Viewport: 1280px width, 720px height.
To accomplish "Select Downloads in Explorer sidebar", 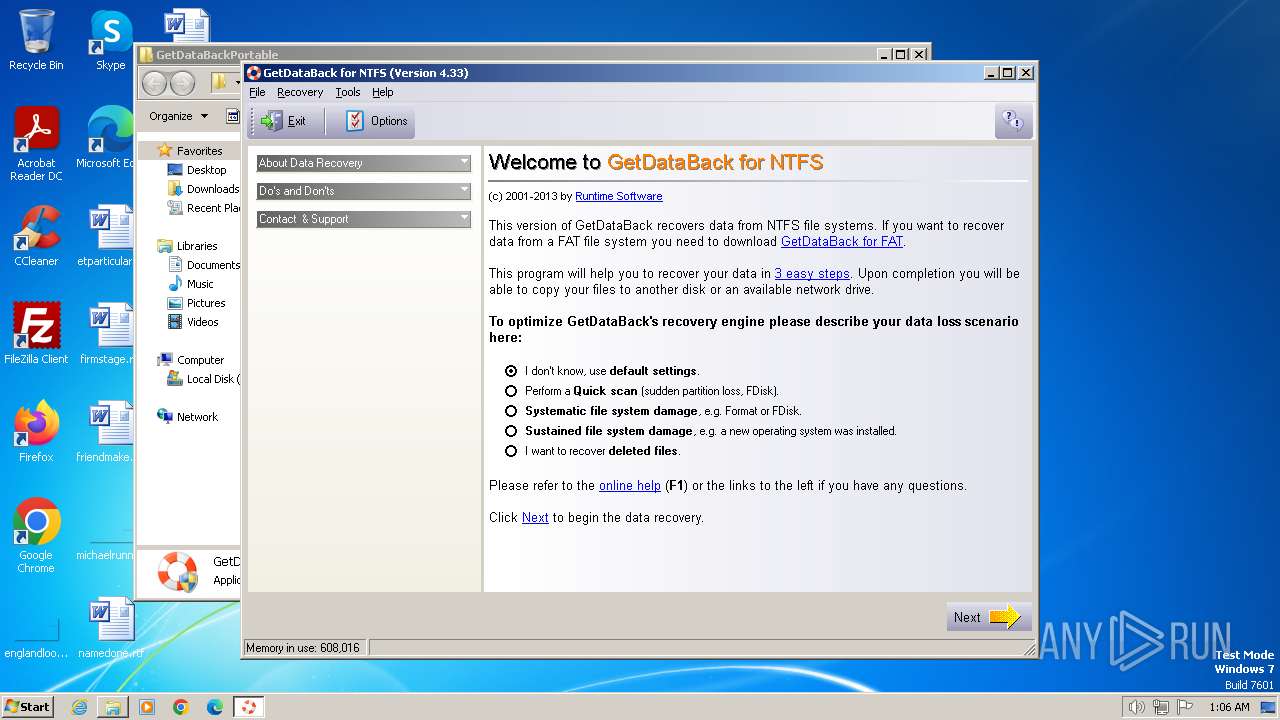I will pyautogui.click(x=204, y=189).
